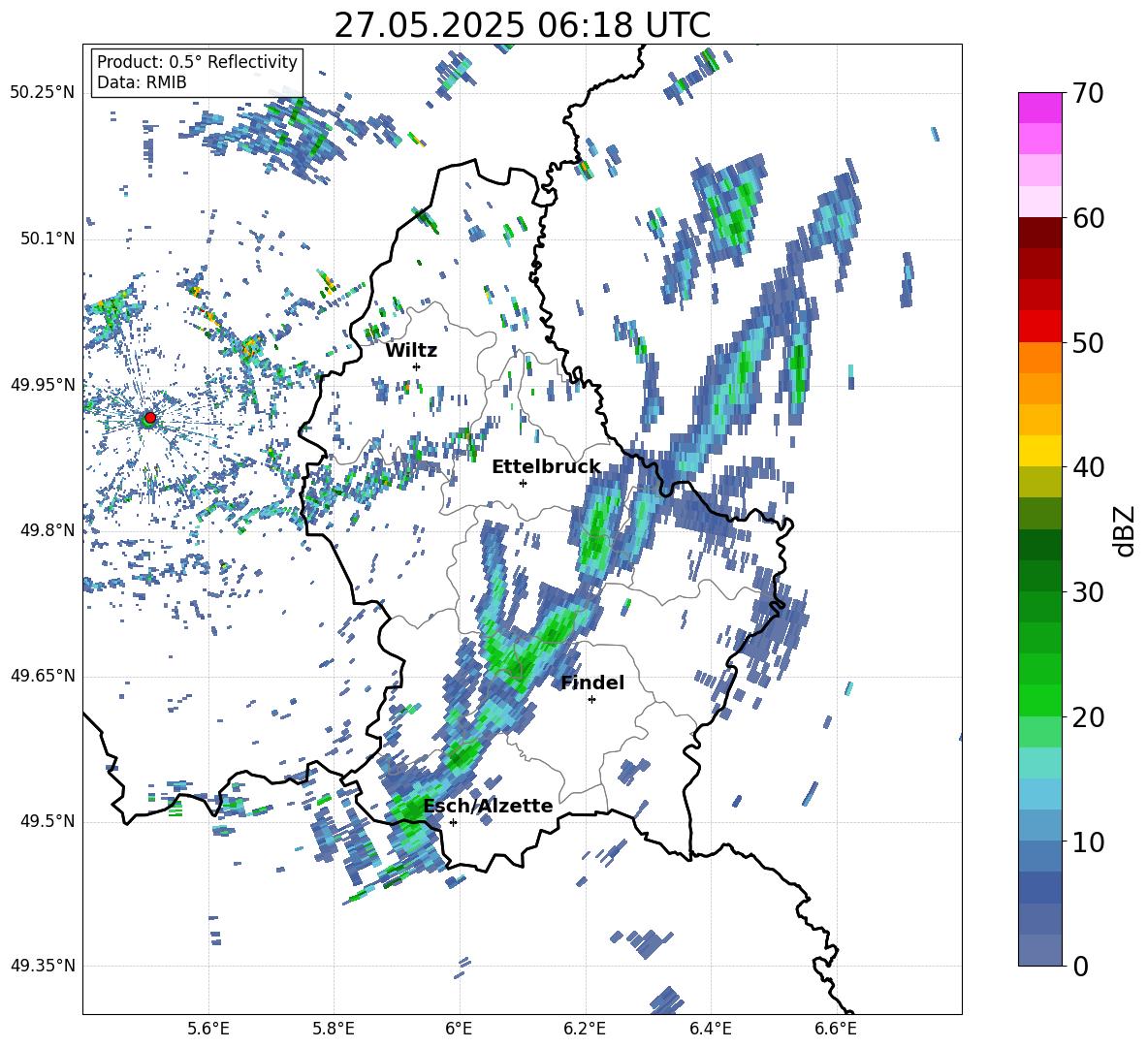Click the 30 value on colorbar

pos(1087,592)
